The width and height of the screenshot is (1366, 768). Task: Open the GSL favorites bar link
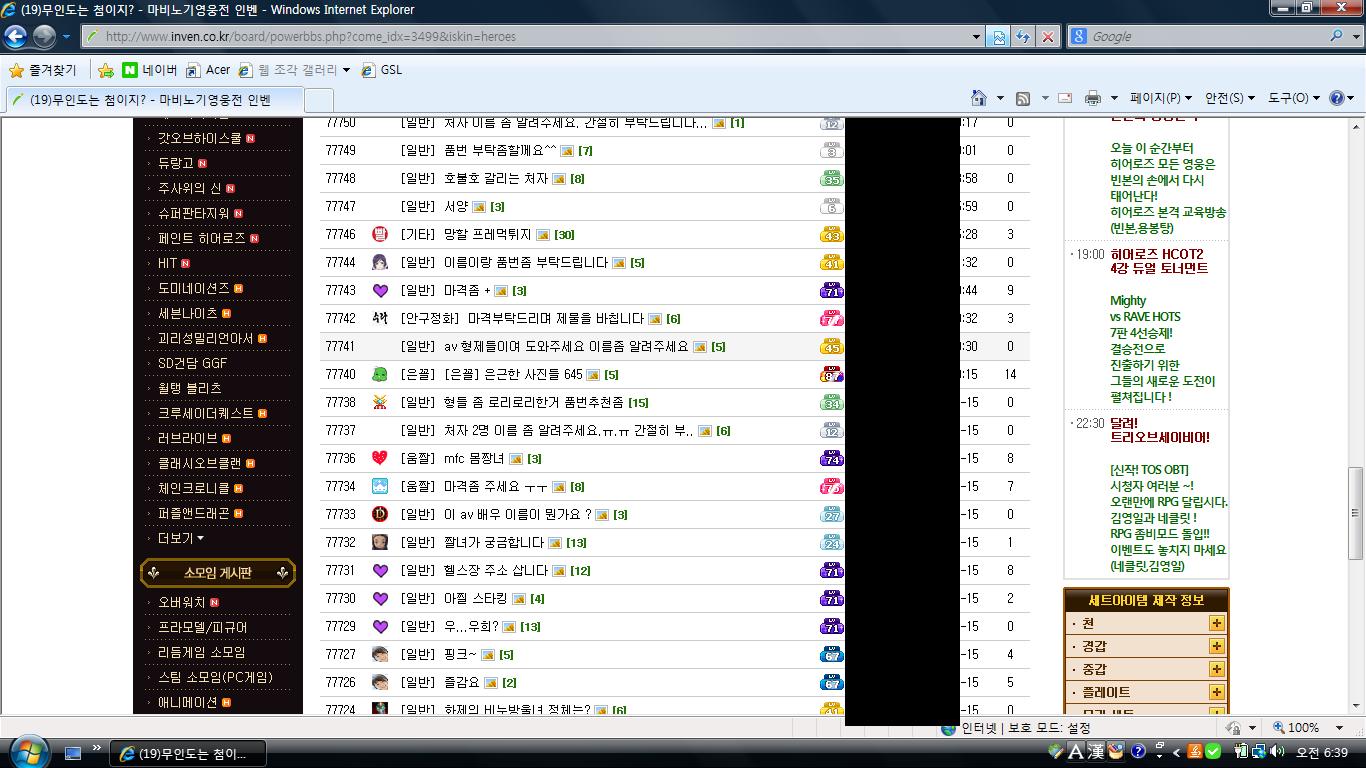(381, 70)
